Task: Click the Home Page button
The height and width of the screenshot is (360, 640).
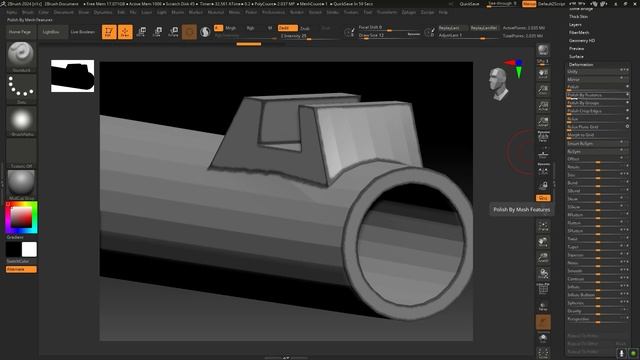Action: click(20, 32)
